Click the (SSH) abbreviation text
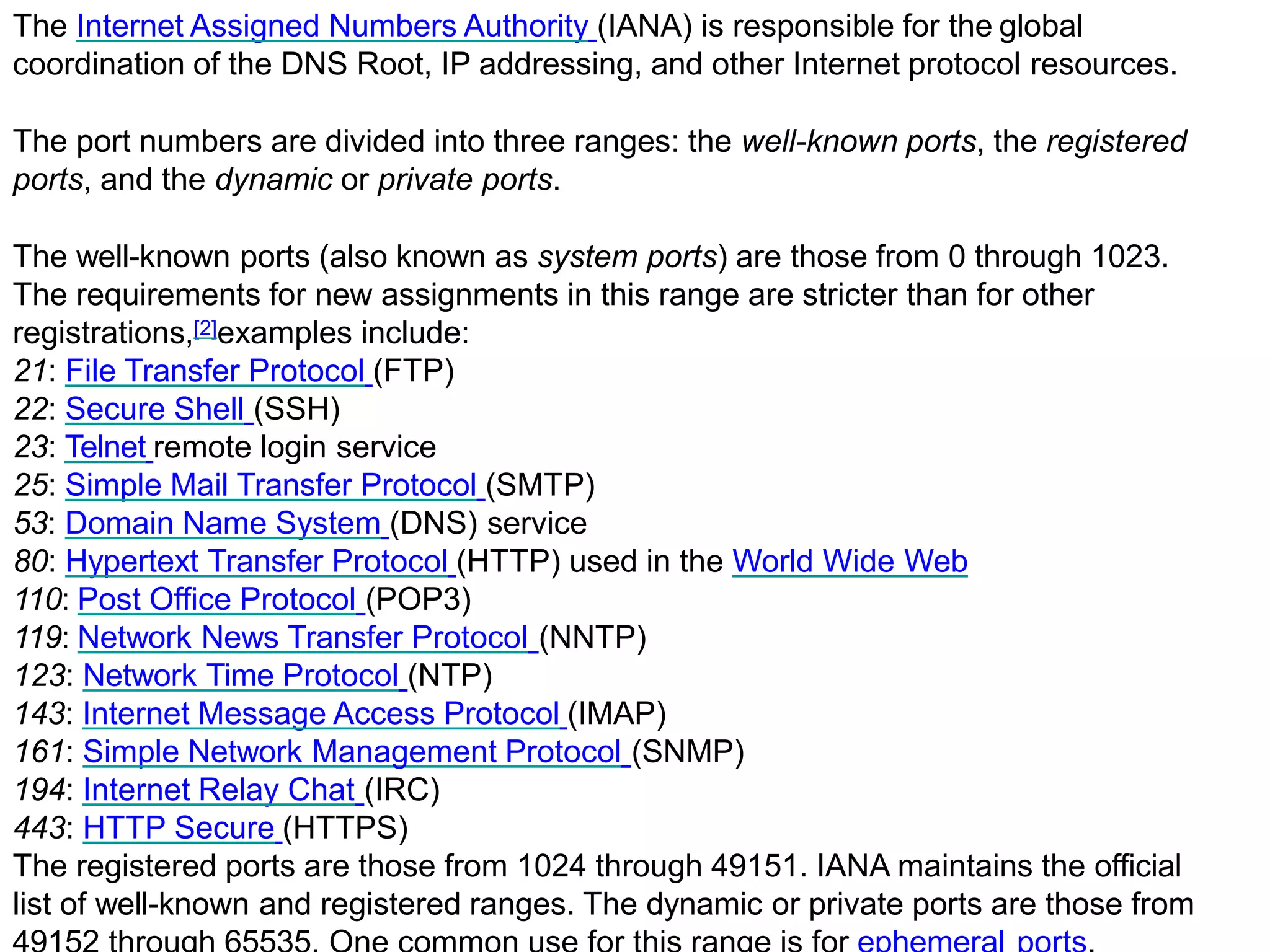Screen dimensions: 1270x952 click(x=297, y=409)
